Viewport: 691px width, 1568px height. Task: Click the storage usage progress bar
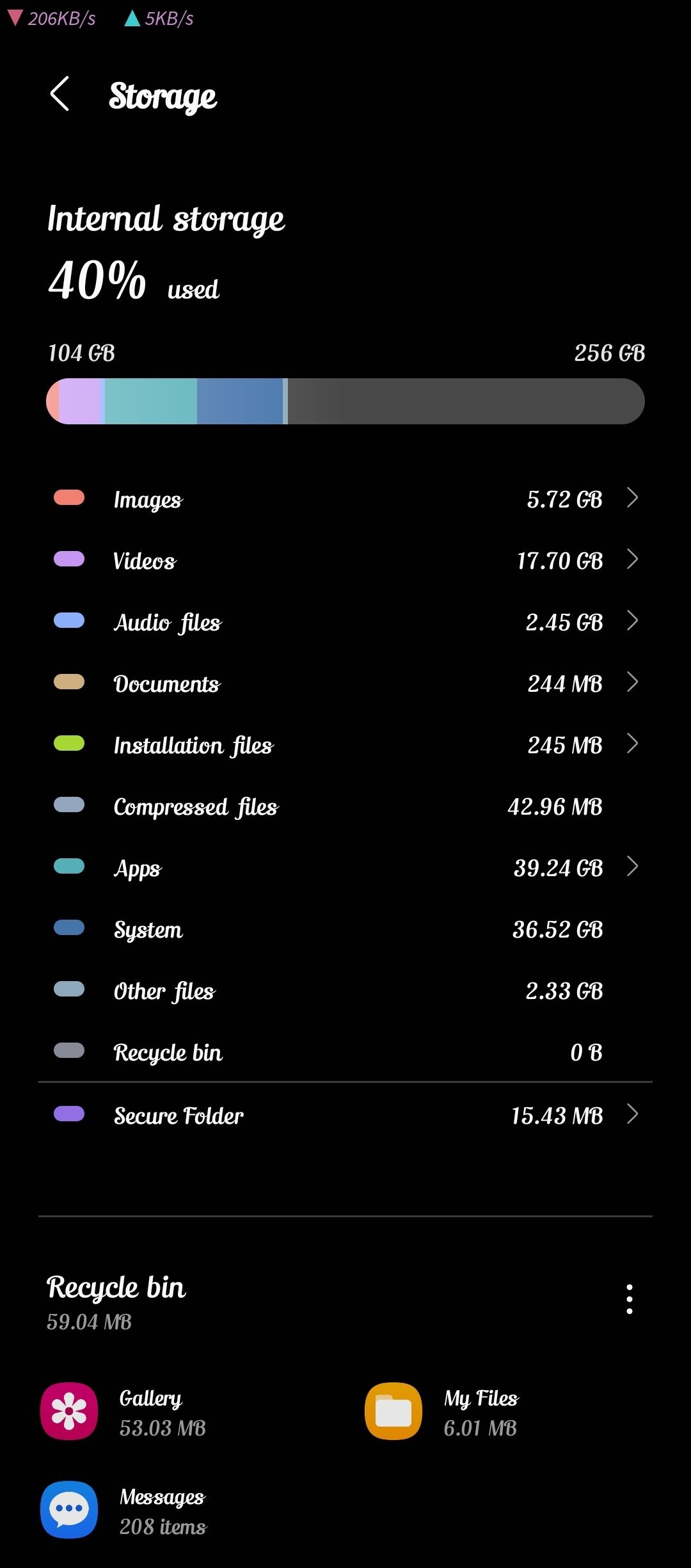[x=345, y=401]
